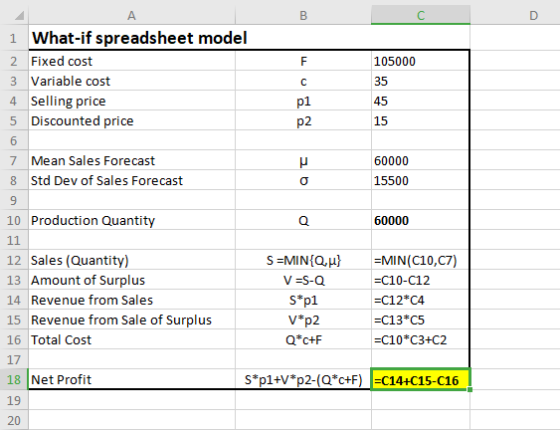Click the fill handle of cell C18
Image resolution: width=560 pixels, height=430 pixels.
[470, 389]
